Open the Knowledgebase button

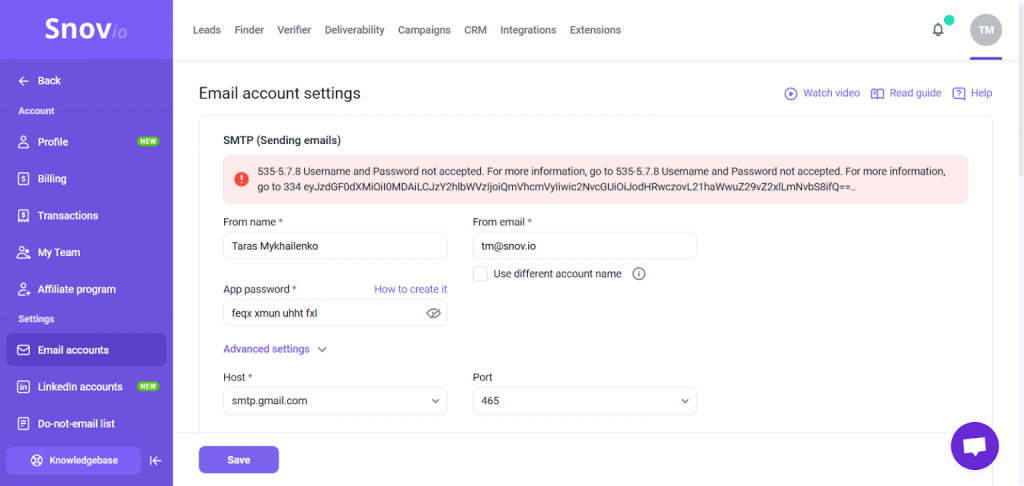point(75,461)
